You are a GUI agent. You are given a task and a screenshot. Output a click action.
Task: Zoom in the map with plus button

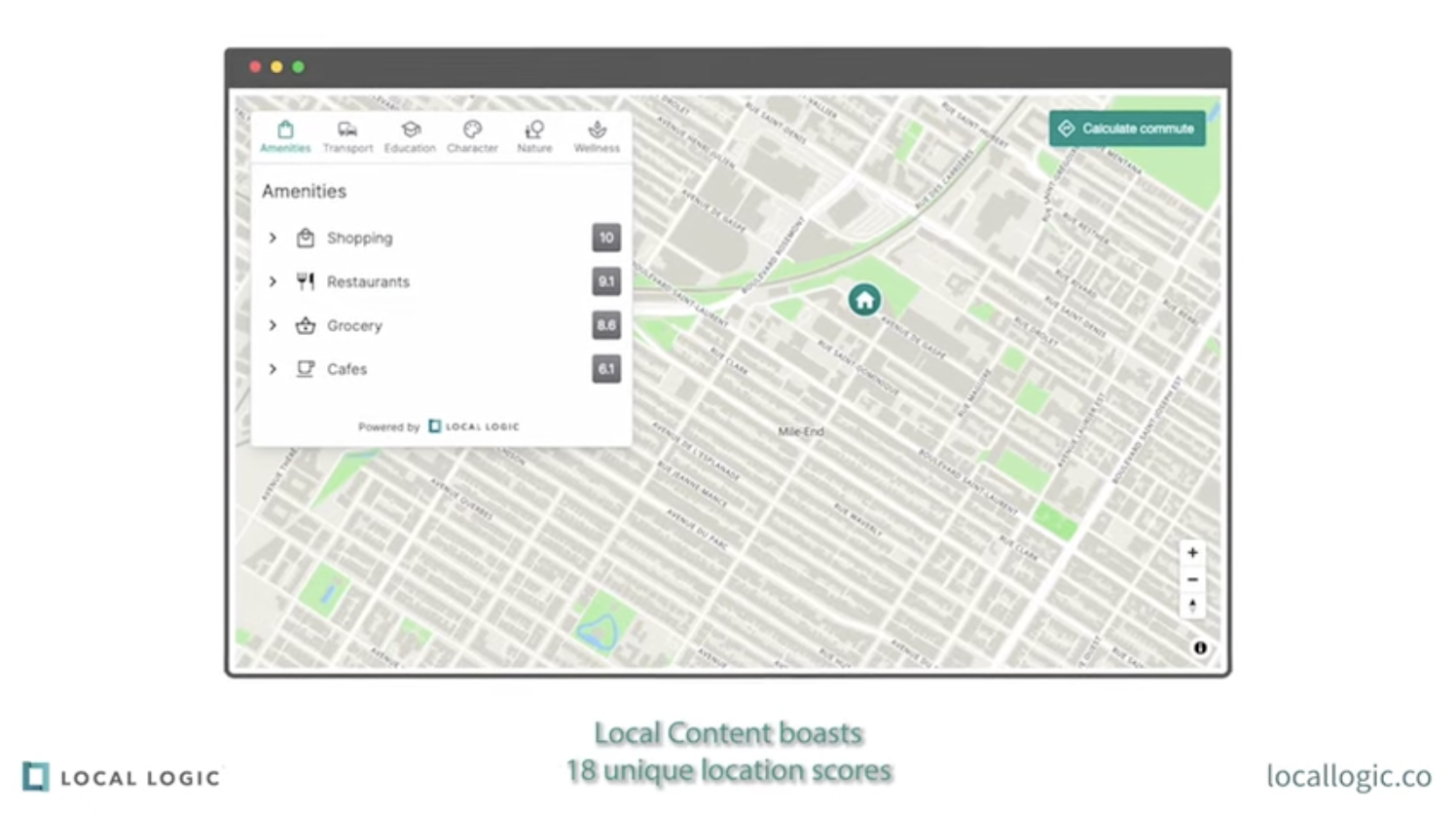1192,553
